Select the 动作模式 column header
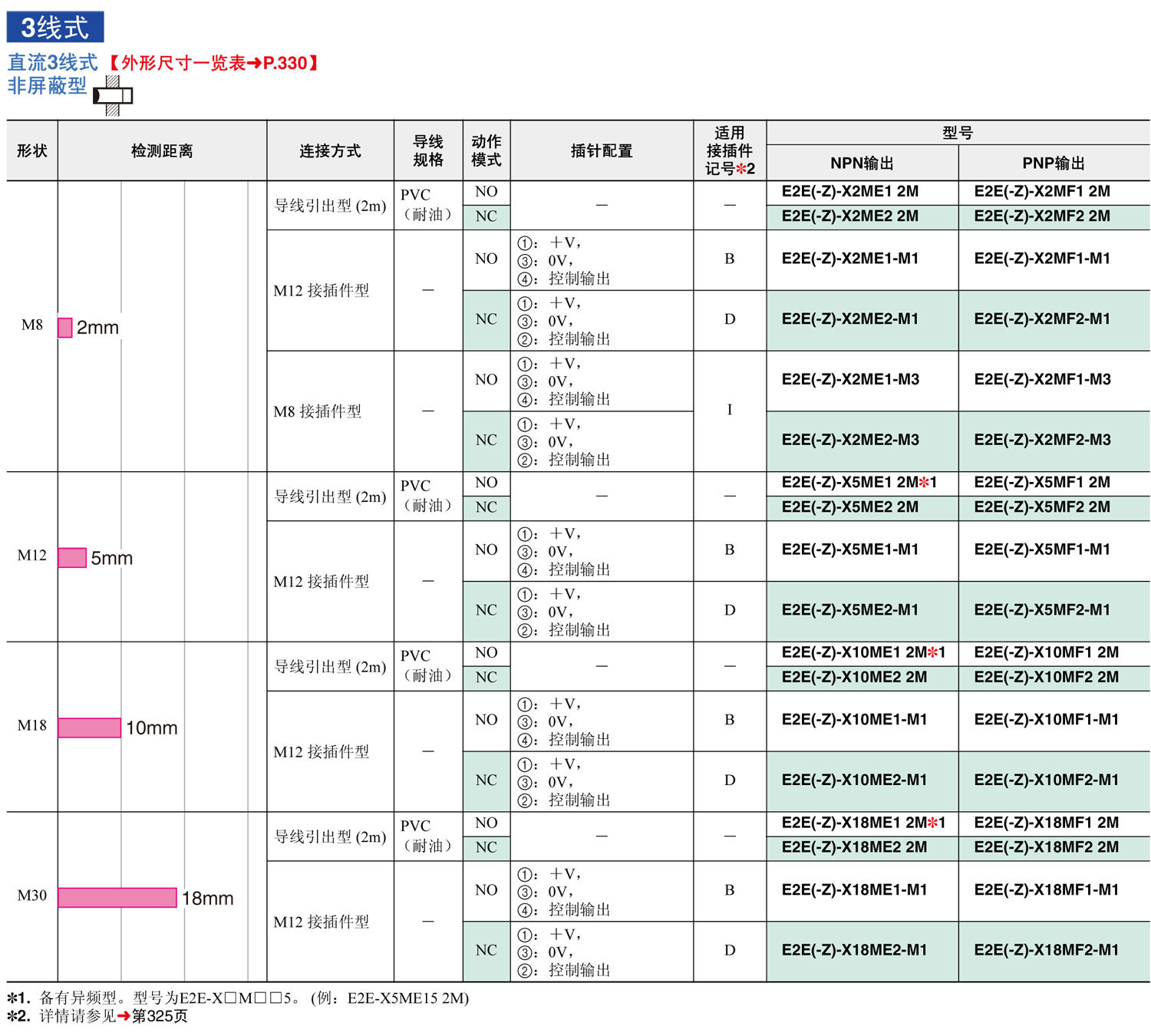 pyautogui.click(x=486, y=150)
